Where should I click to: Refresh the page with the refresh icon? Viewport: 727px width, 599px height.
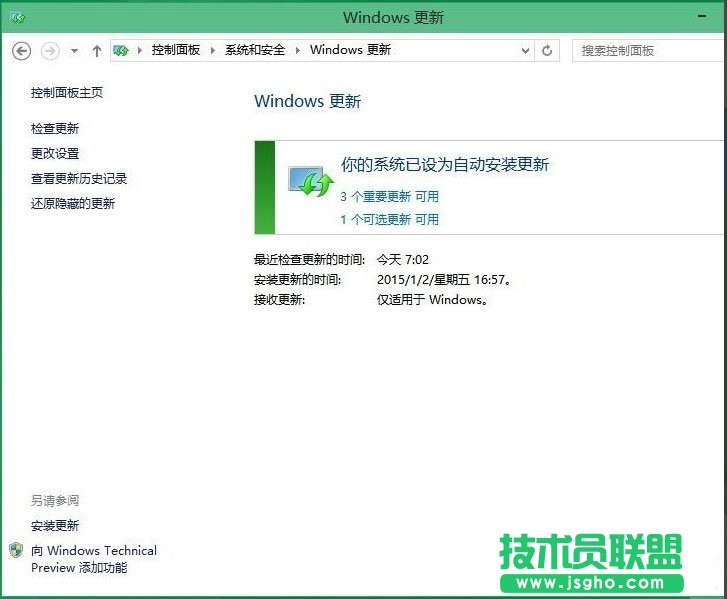pyautogui.click(x=547, y=51)
